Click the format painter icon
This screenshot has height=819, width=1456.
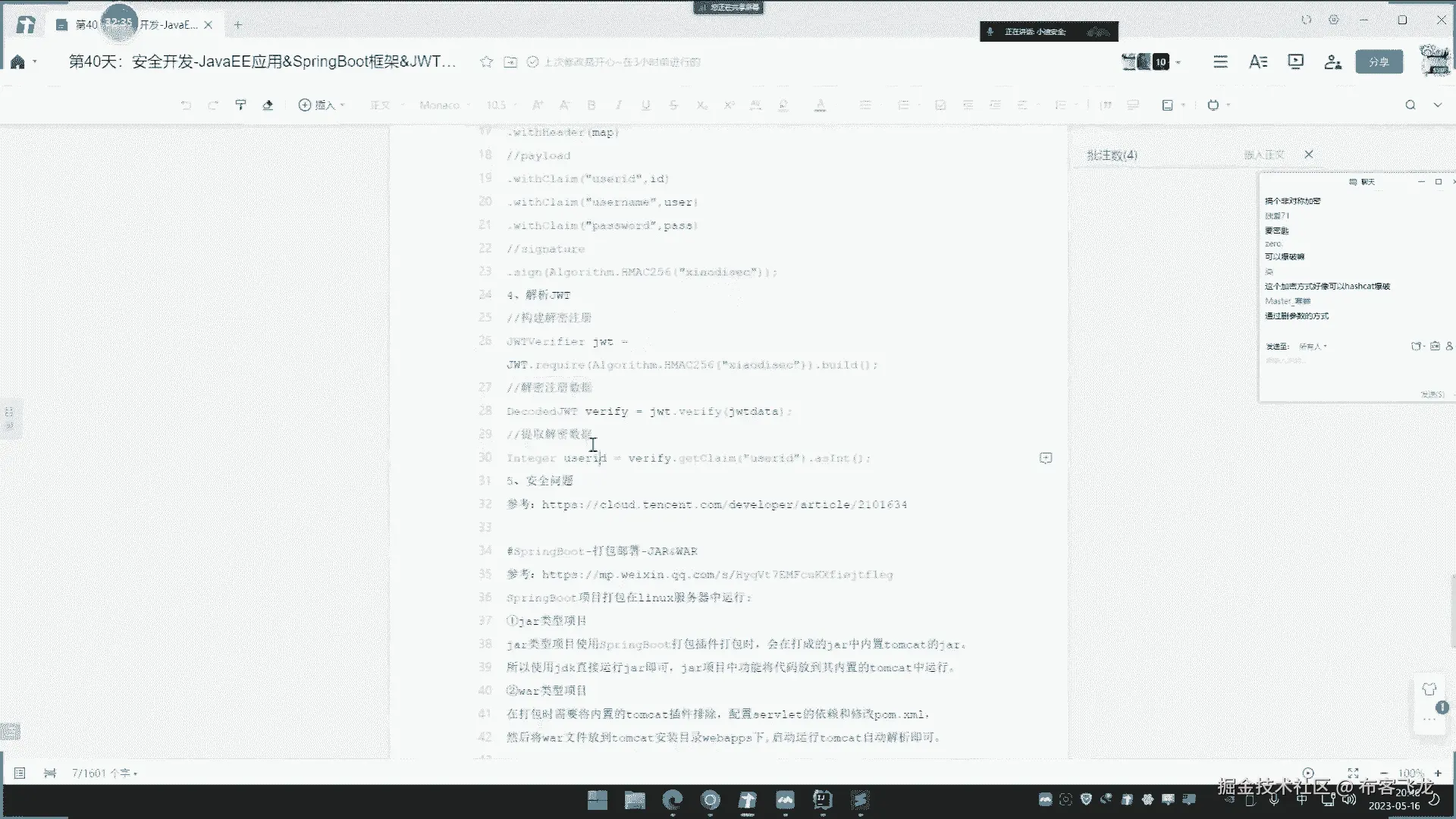(x=240, y=105)
